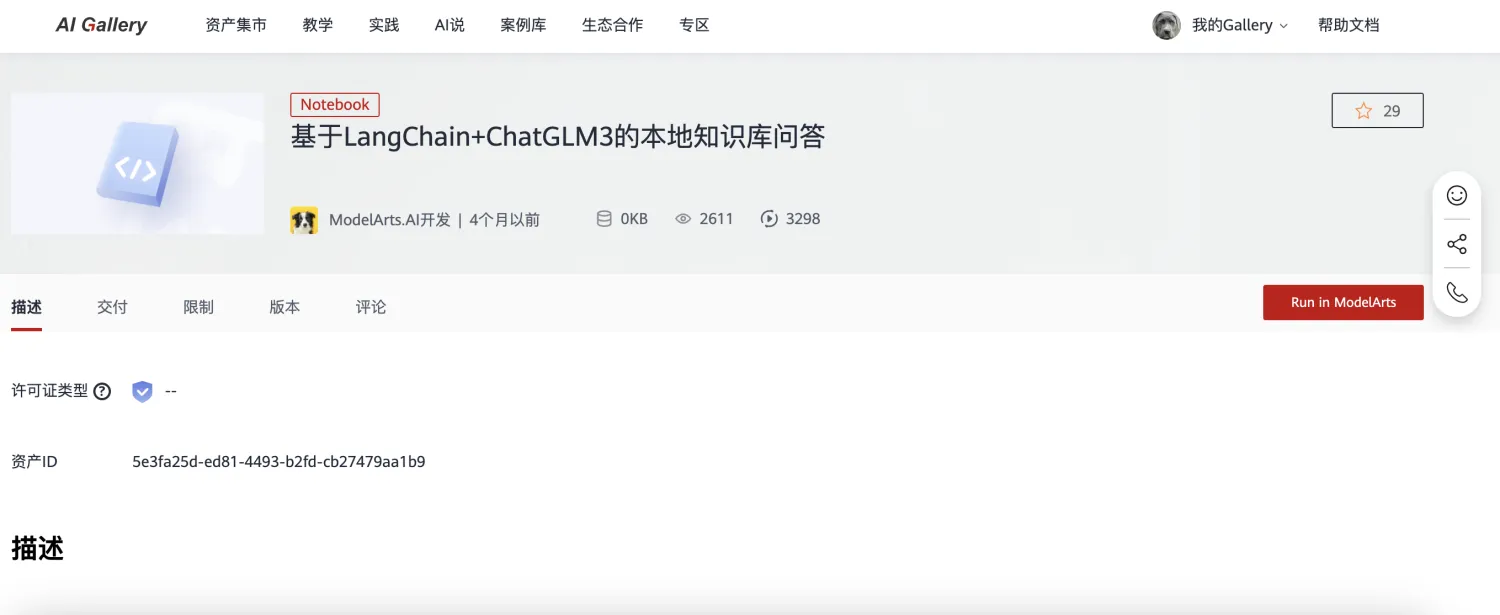Switch to the 交付 tab
This screenshot has height=615, width=1500.
[x=112, y=307]
